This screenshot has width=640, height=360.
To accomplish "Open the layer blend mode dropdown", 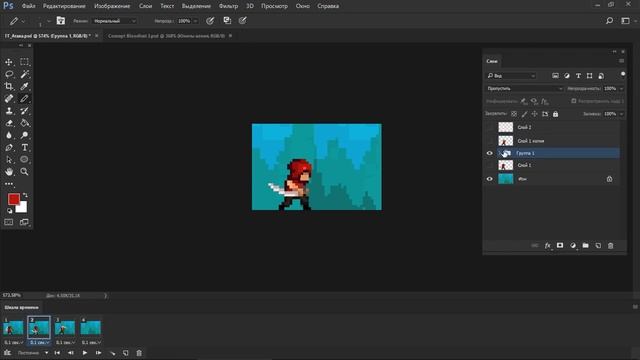I will (524, 89).
